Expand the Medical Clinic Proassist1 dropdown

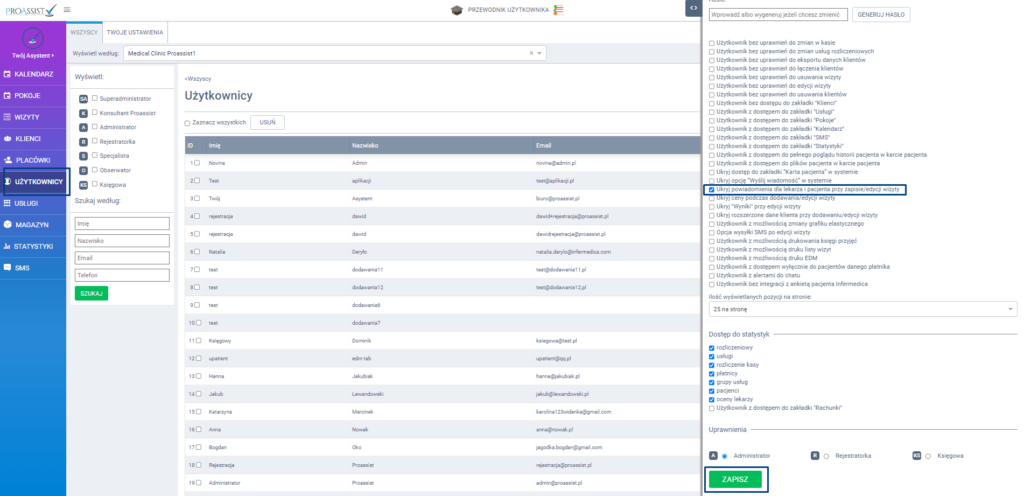(x=540, y=53)
